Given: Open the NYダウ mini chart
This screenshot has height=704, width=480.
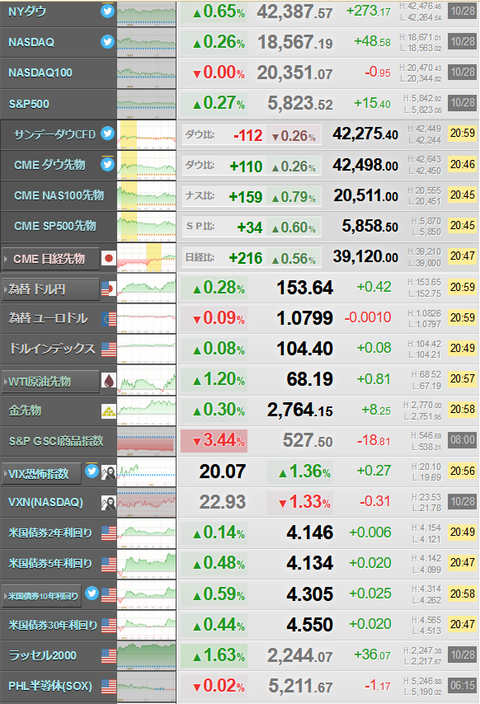Looking at the screenshot, I should click(x=146, y=12).
